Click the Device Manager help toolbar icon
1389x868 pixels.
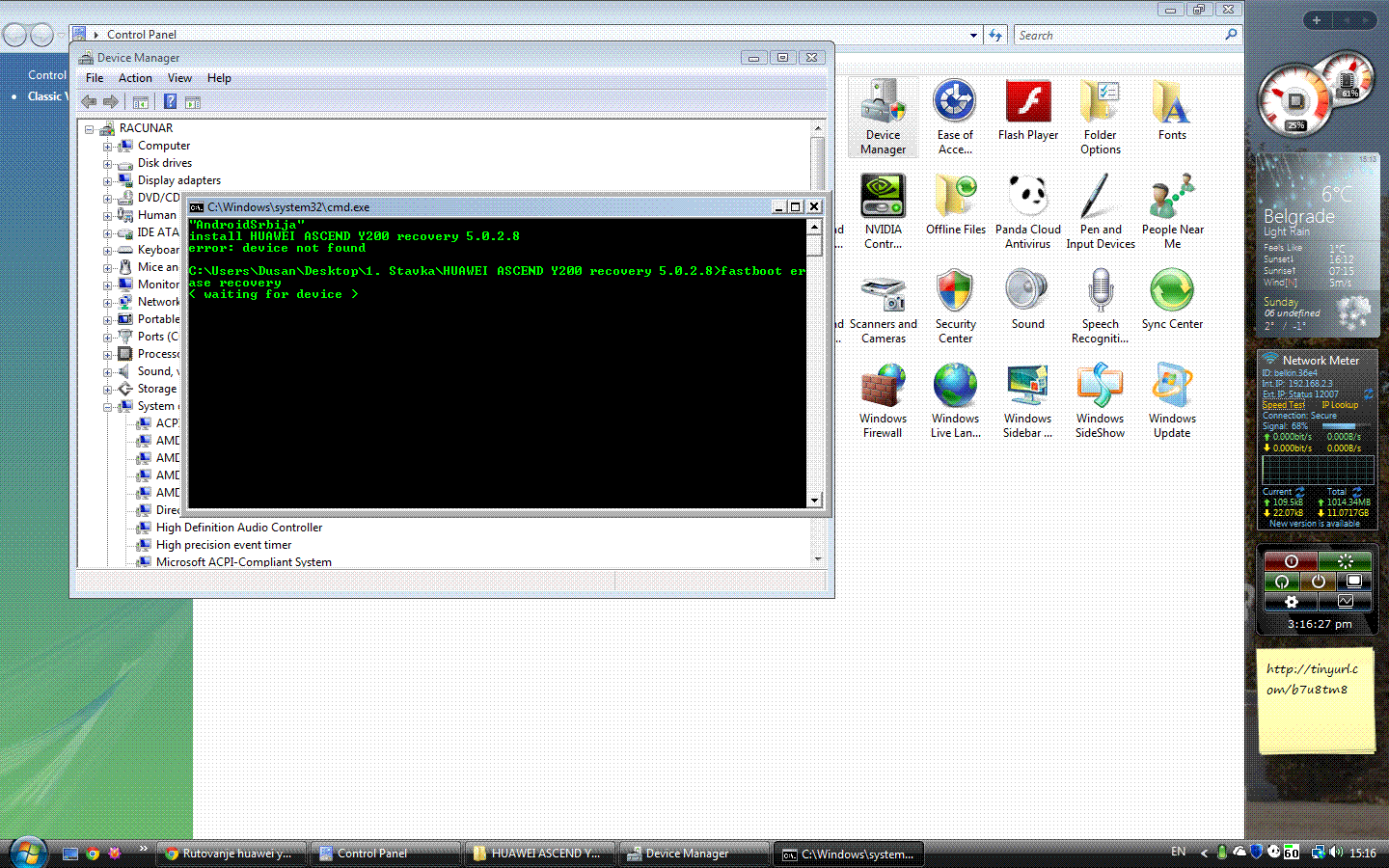click(x=170, y=101)
